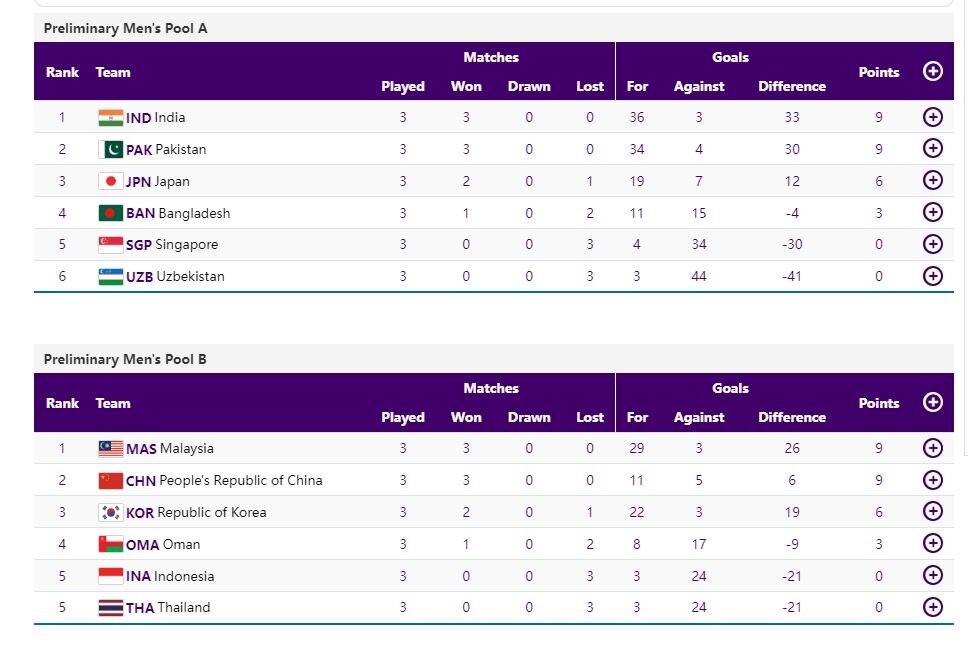The height and width of the screenshot is (651, 968).
Task: Expand all rows in Pool B header
Action: coord(932,402)
